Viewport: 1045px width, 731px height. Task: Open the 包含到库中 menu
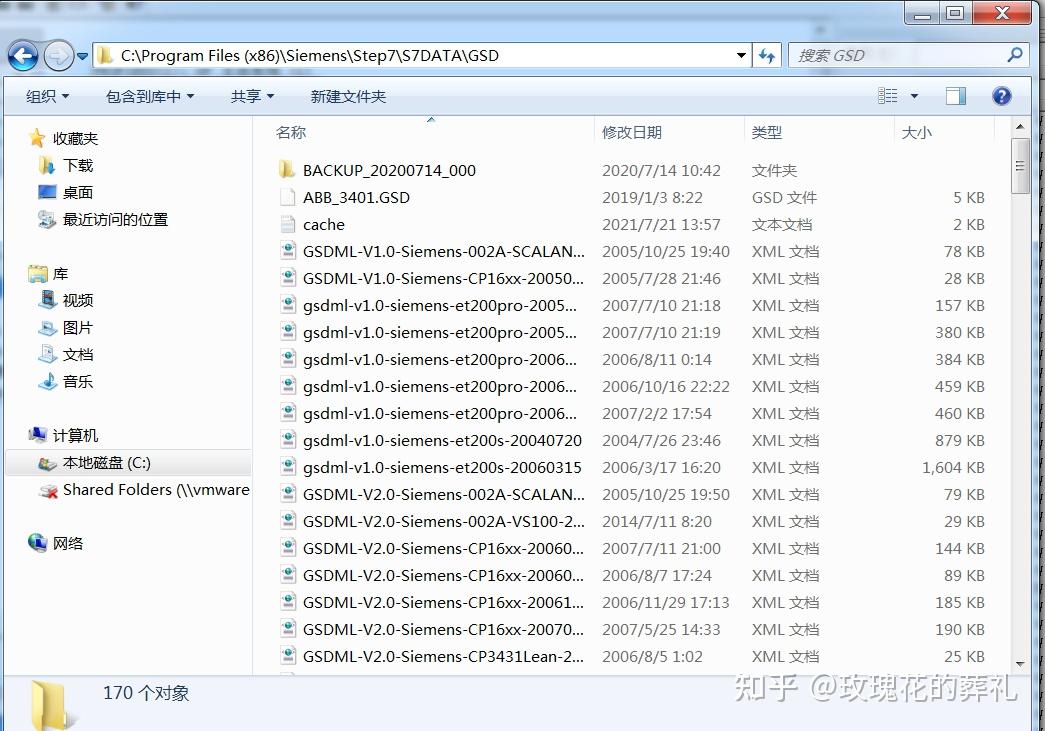[x=150, y=97]
